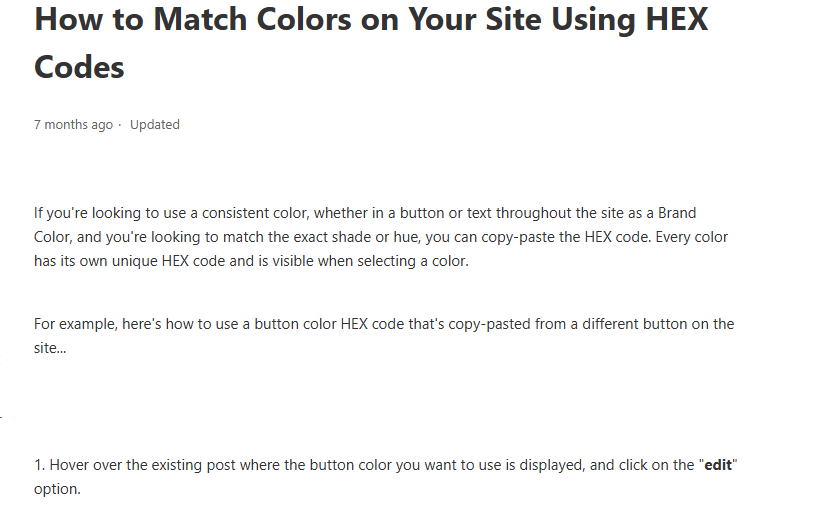Click the words "selecting a color."
Viewport: 831px width, 505px height.
(413, 261)
